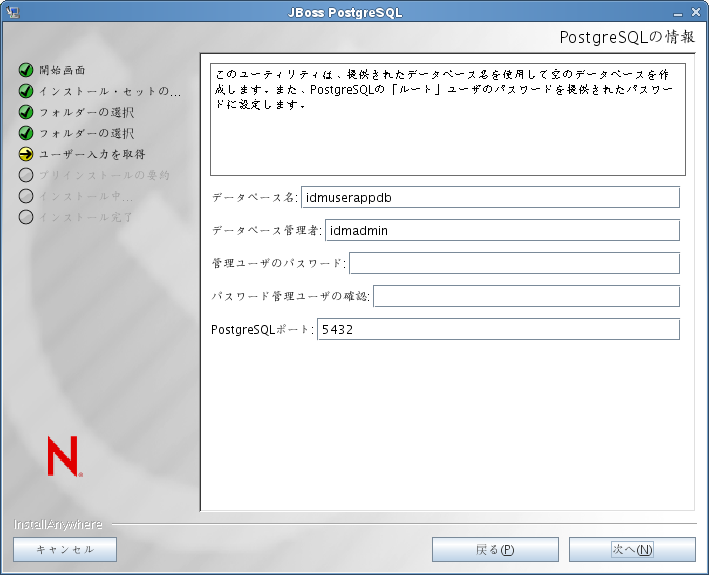Click the JBoss PostgreSQL title bar text
The width and height of the screenshot is (709, 575).
pos(345,12)
